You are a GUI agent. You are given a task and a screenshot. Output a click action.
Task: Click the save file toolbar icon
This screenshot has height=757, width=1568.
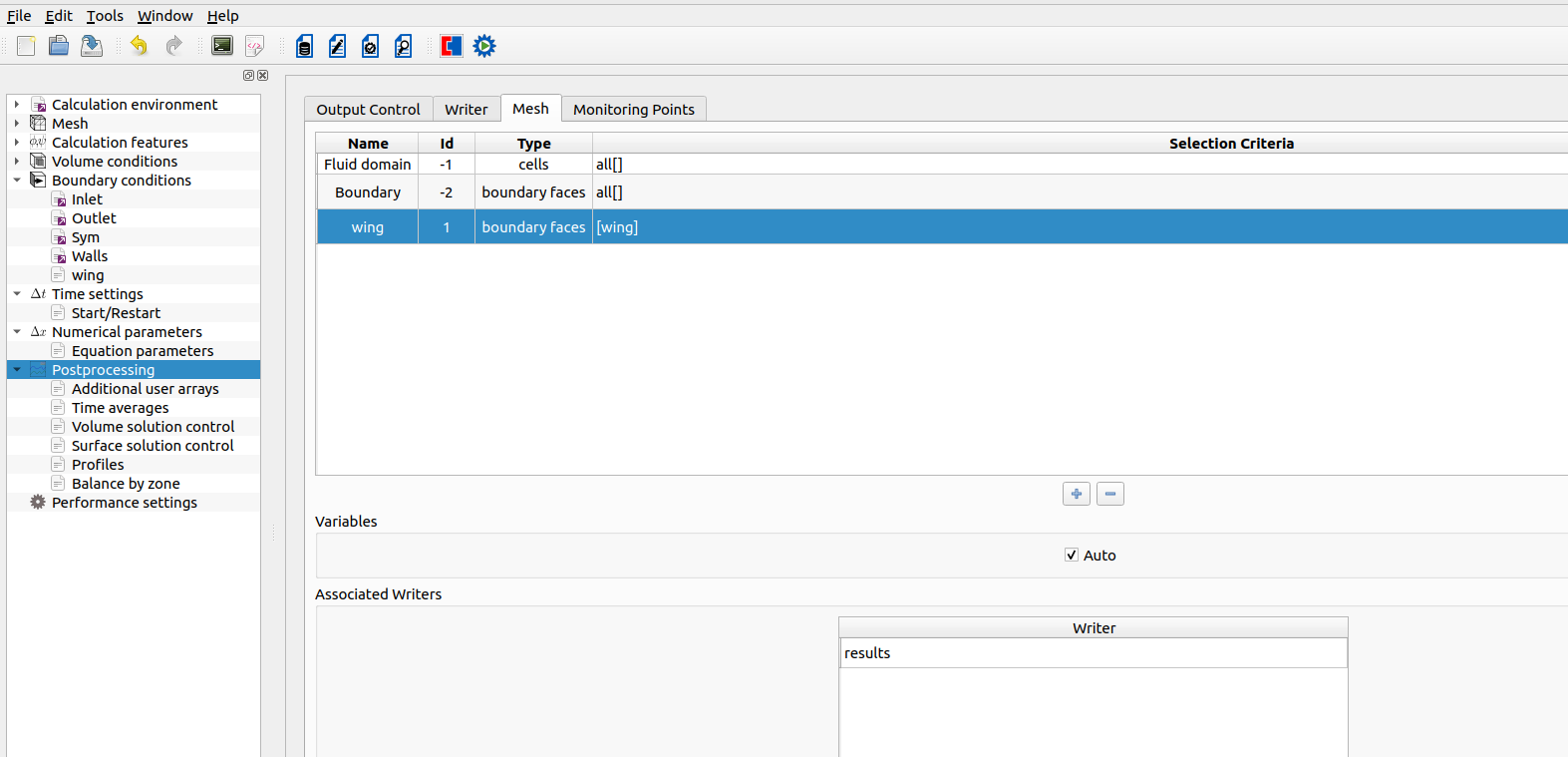(x=92, y=46)
